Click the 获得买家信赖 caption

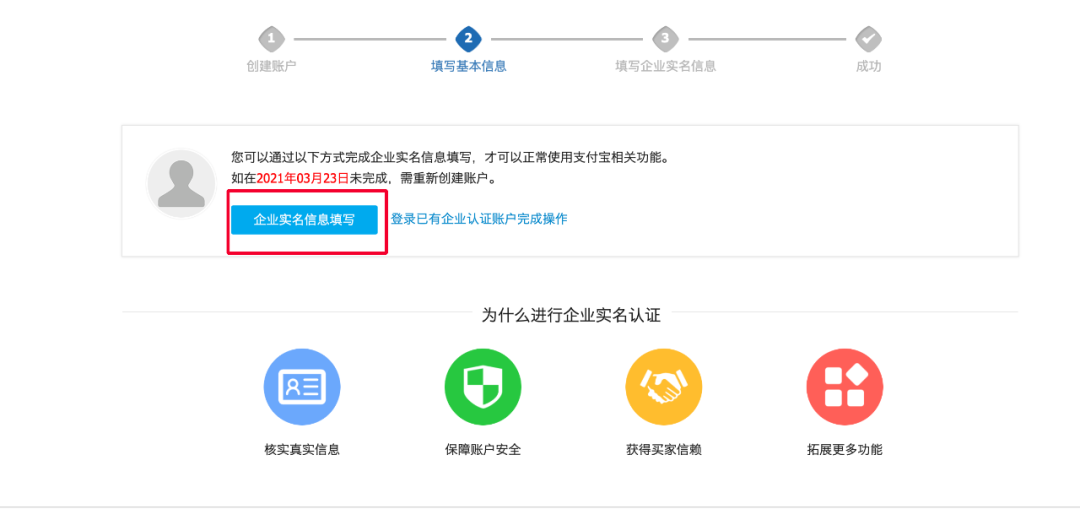tap(664, 450)
